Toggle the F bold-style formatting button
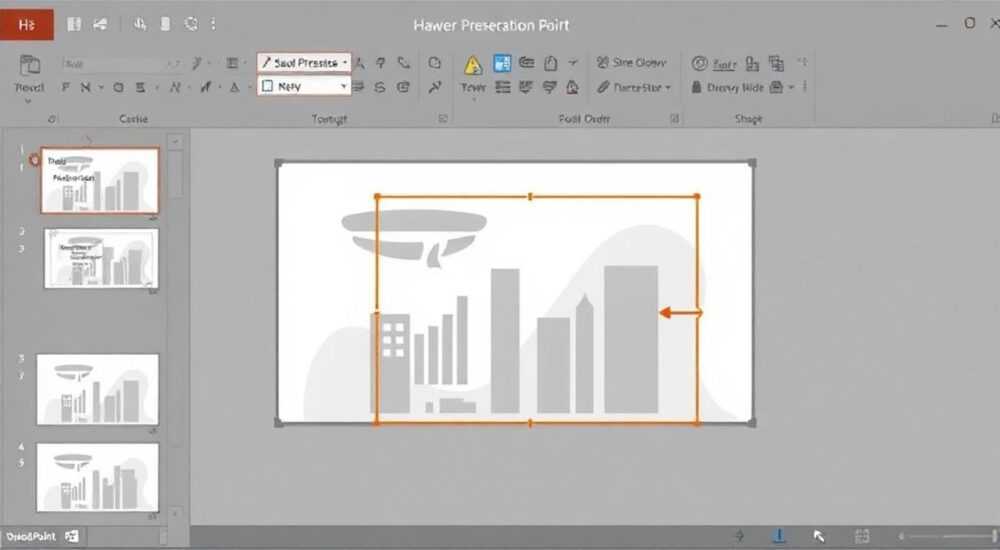 [x=65, y=87]
